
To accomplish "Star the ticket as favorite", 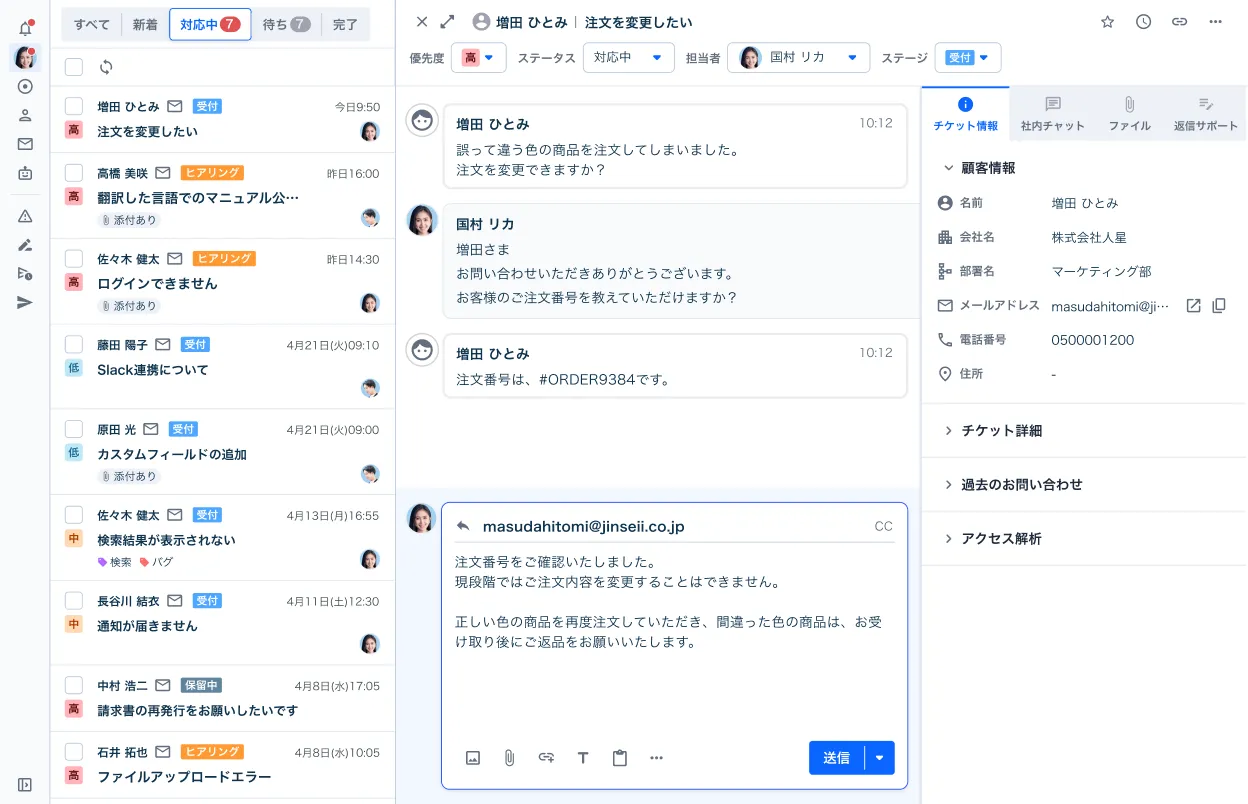I will tap(1107, 21).
